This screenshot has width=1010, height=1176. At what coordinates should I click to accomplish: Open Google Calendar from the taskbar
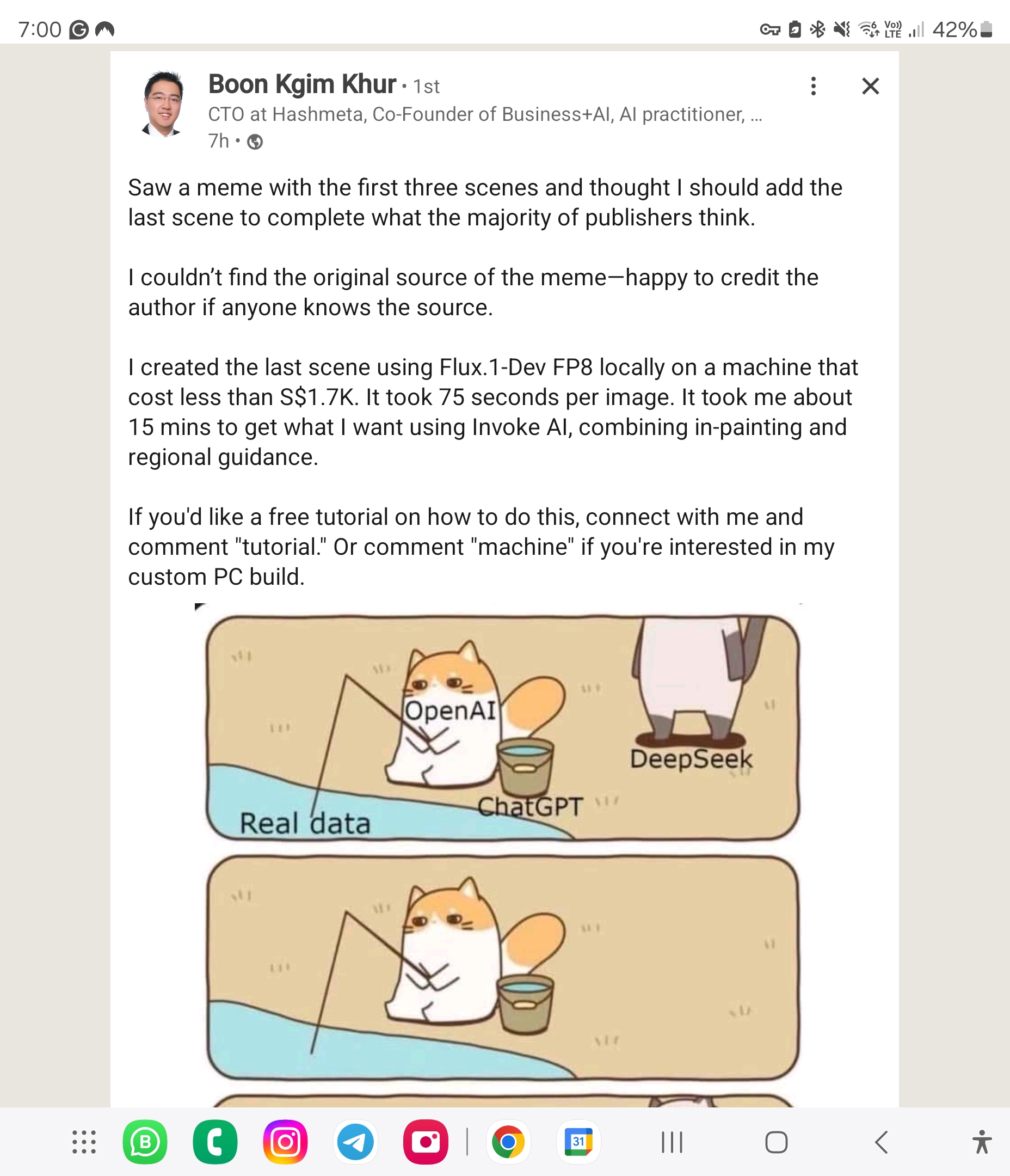tap(579, 1142)
